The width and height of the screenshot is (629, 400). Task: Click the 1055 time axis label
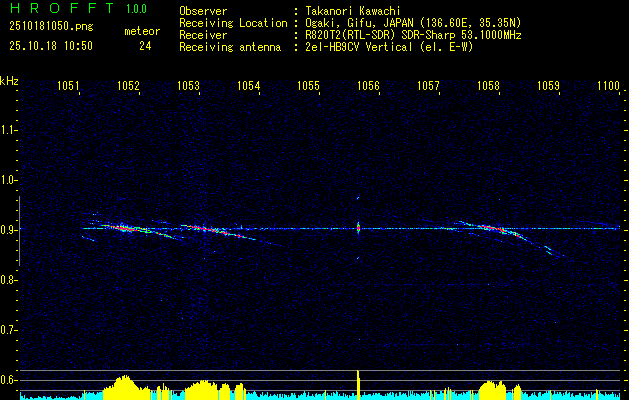click(308, 85)
